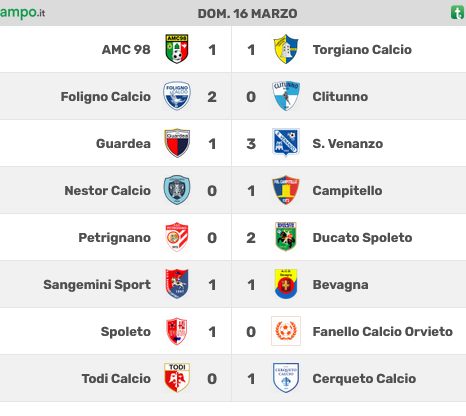The image size is (466, 416).
Task: Click the Torgiano Calcio shield logo
Action: coord(286,49)
